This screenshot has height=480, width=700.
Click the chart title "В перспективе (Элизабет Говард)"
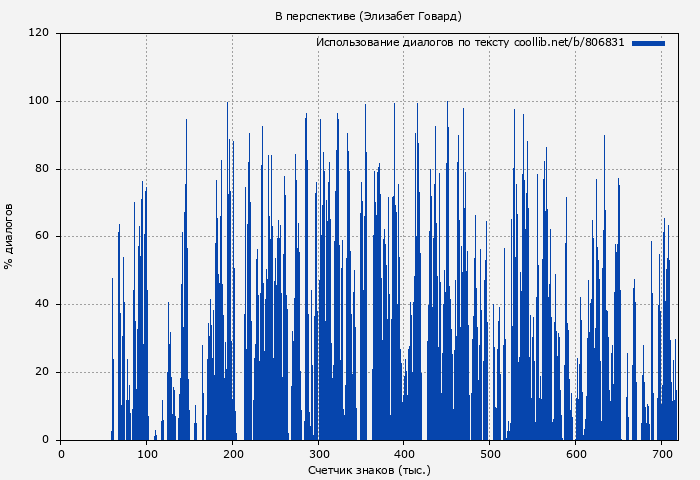[x=369, y=16]
